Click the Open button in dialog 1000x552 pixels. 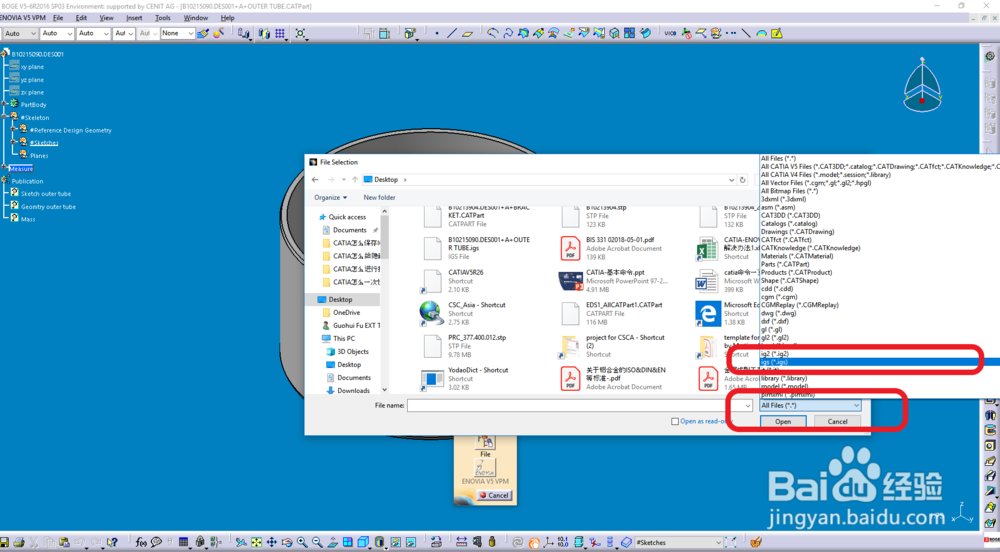[x=783, y=421]
